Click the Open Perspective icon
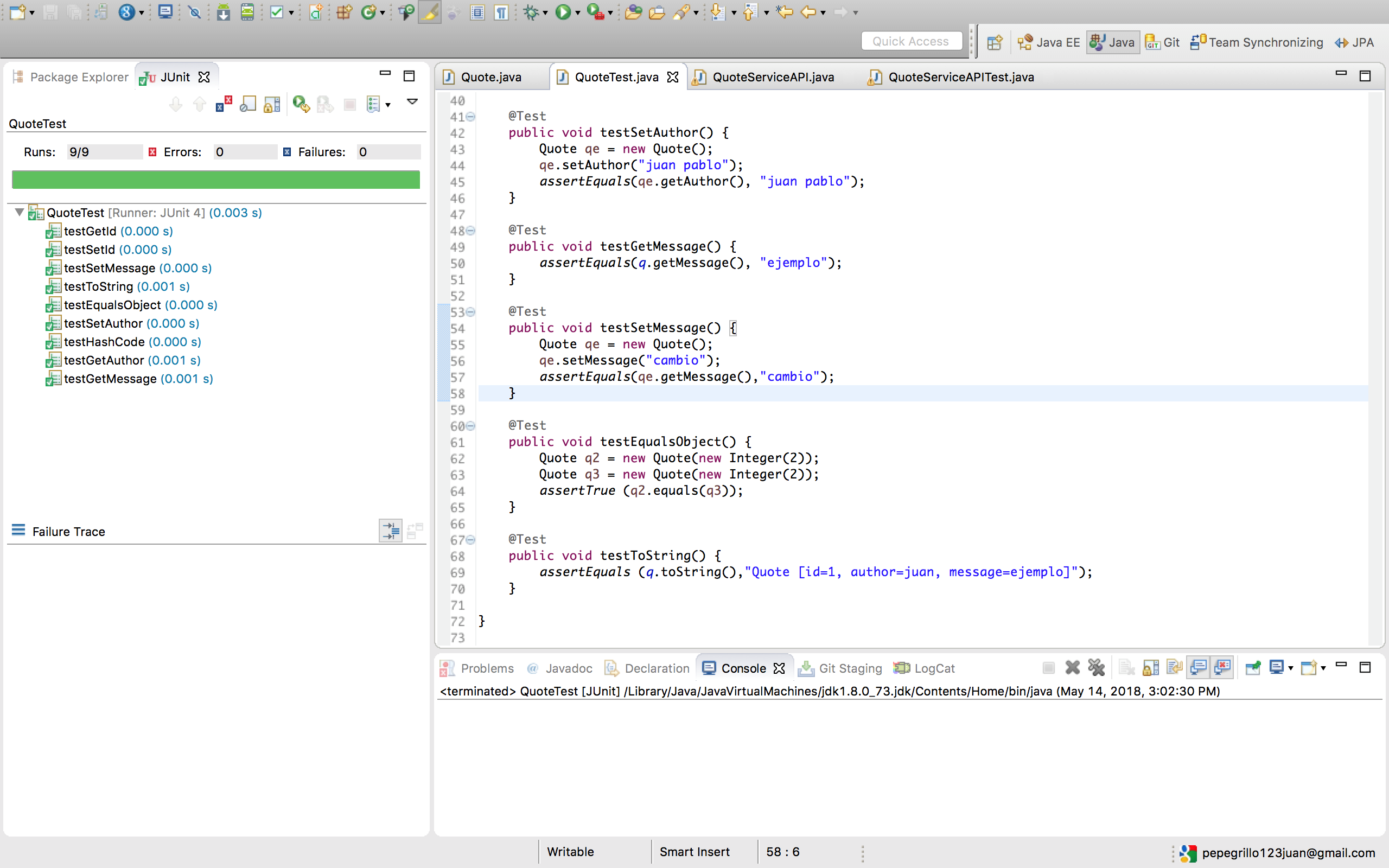1389x868 pixels. [x=994, y=42]
